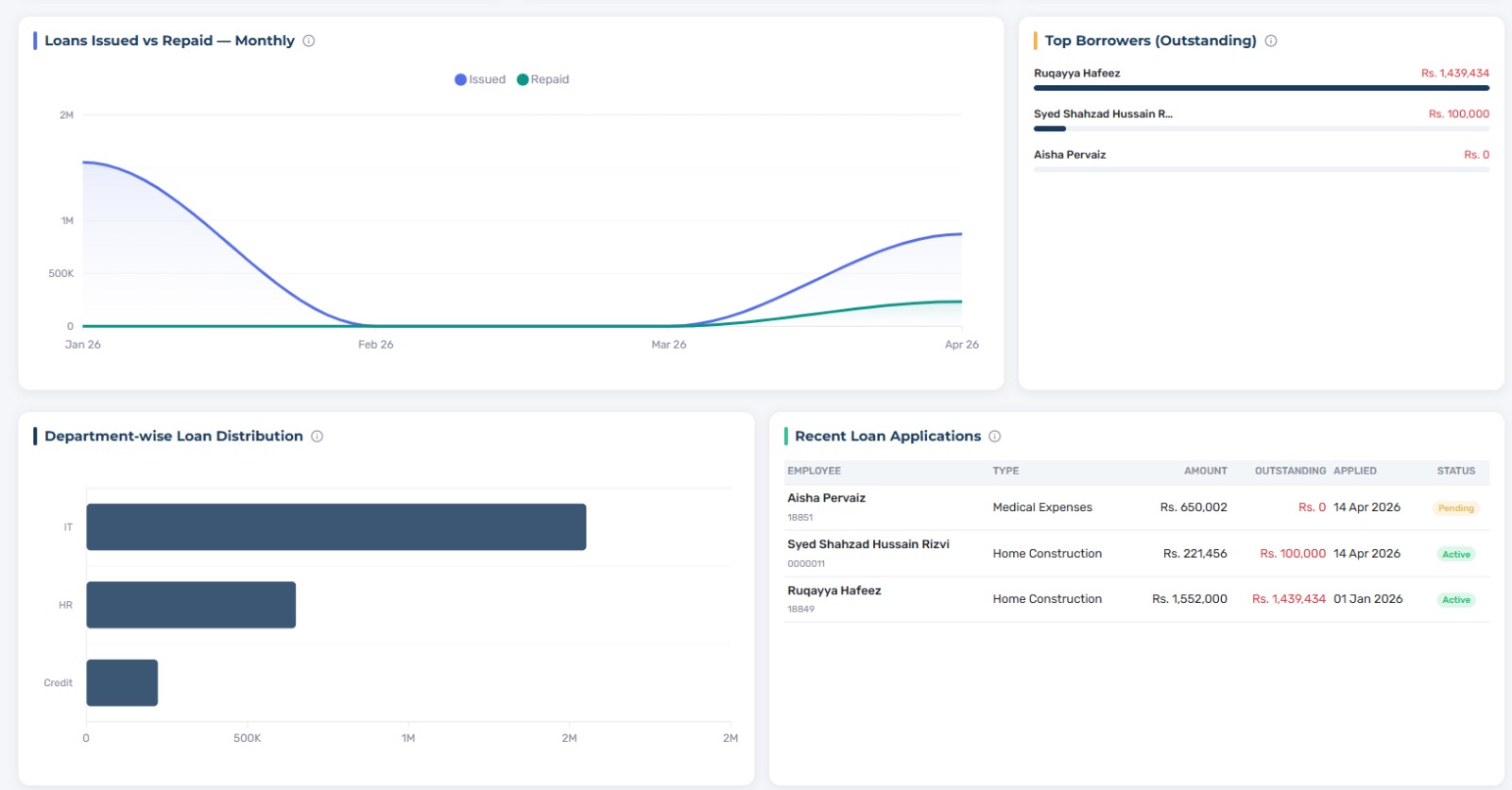This screenshot has height=790, width=1512.
Task: Click employee ID 18851
Action: click(x=800, y=518)
